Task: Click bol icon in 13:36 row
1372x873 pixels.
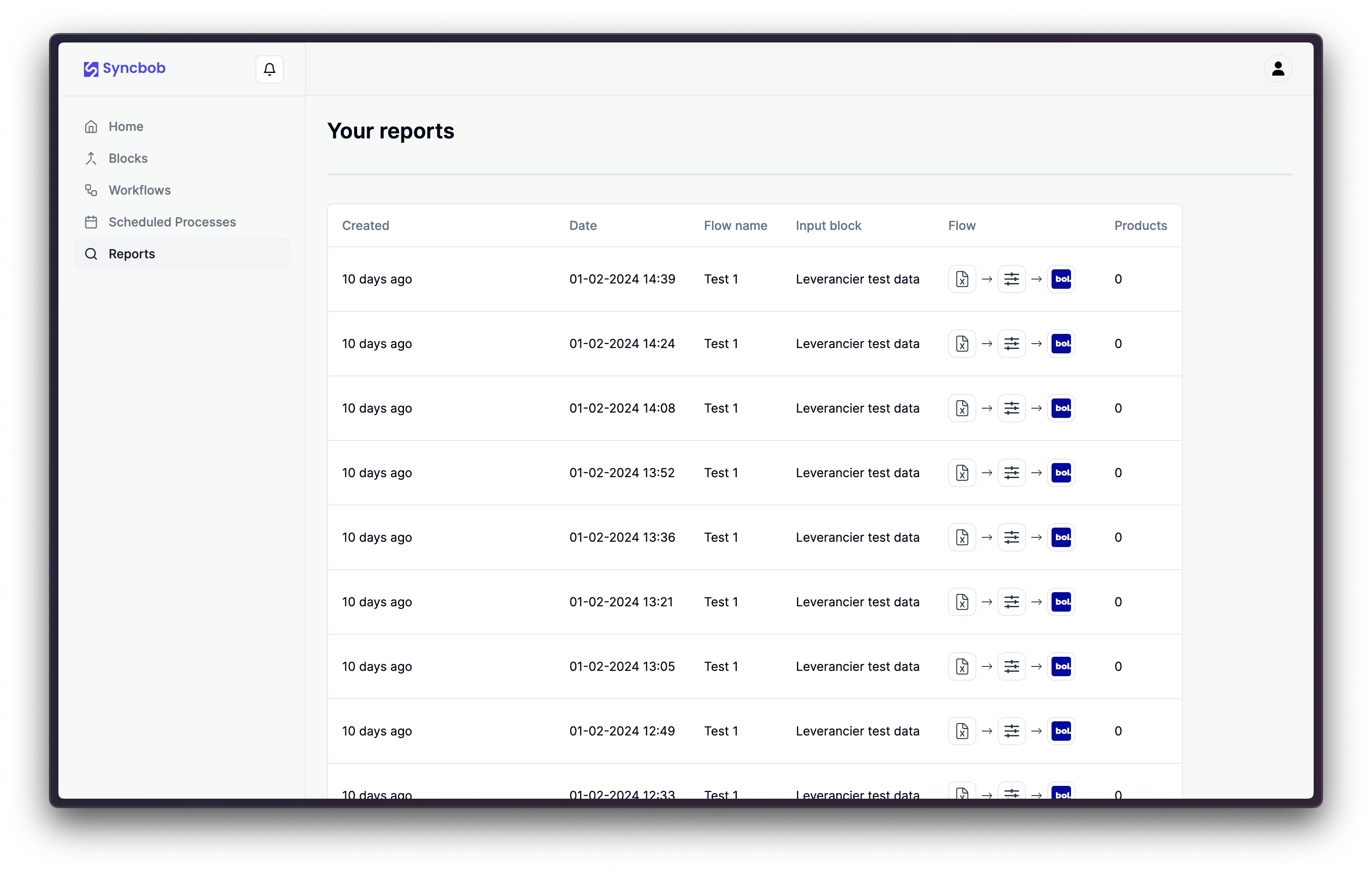Action: tap(1061, 537)
